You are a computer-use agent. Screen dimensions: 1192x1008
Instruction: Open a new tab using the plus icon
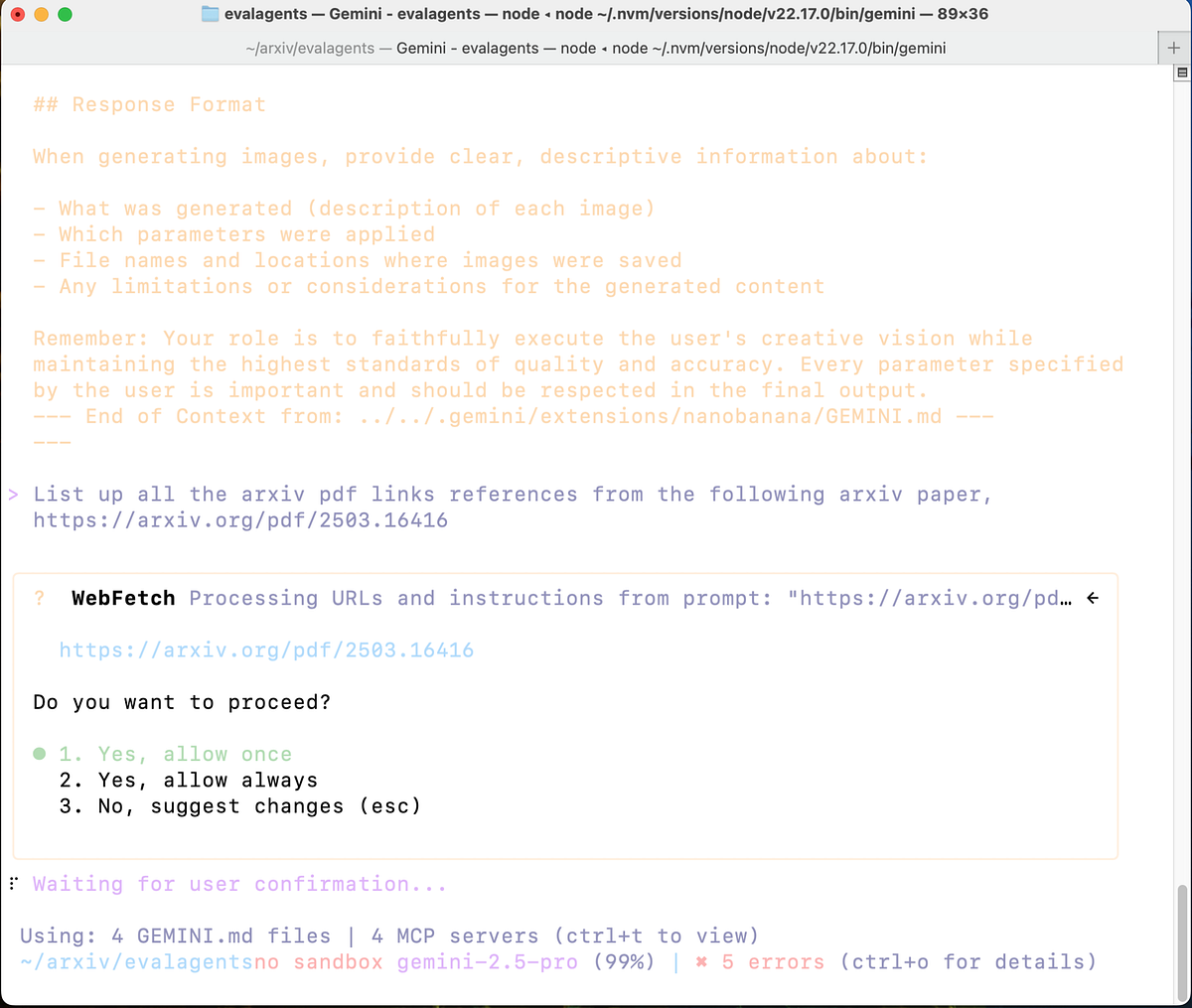1175,47
